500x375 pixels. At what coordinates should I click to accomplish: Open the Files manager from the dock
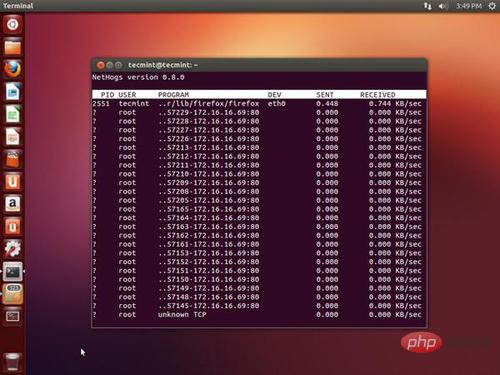point(13,47)
